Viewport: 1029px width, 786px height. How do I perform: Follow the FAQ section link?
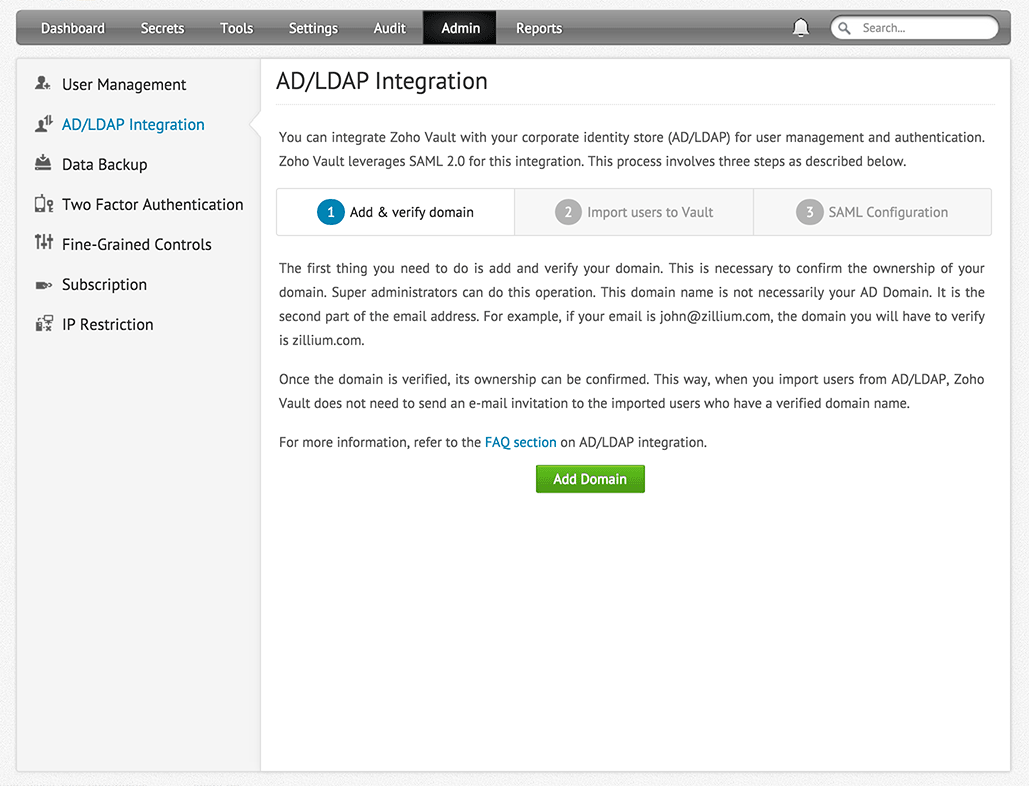[520, 442]
